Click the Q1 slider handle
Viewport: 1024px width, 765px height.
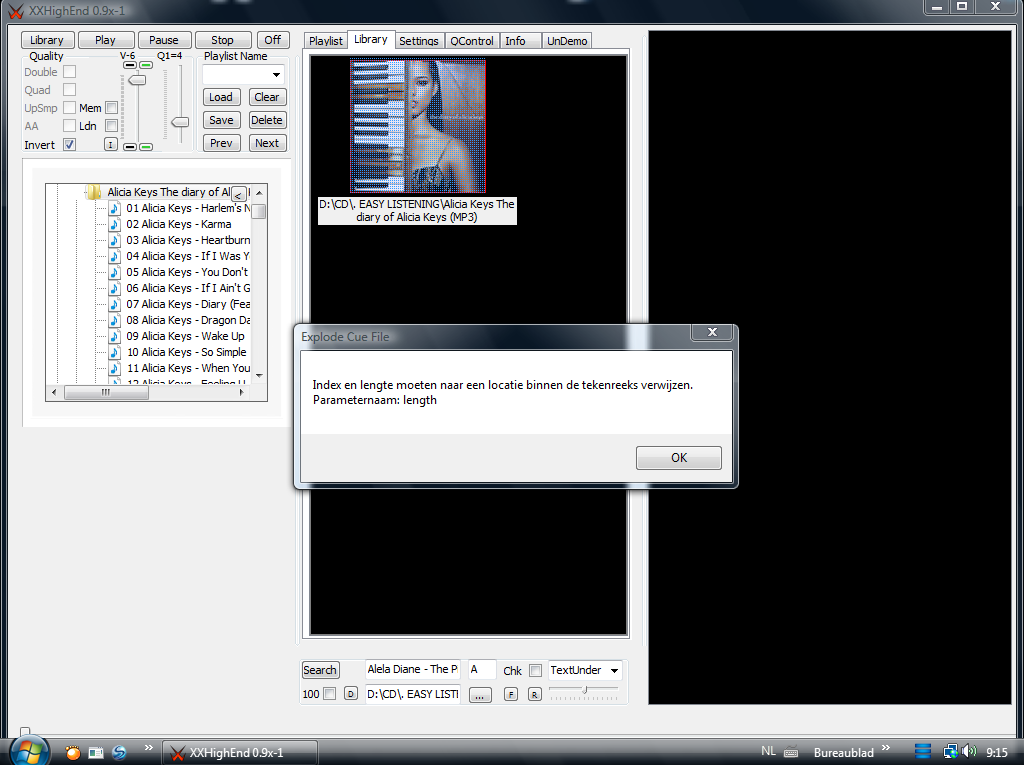(180, 122)
